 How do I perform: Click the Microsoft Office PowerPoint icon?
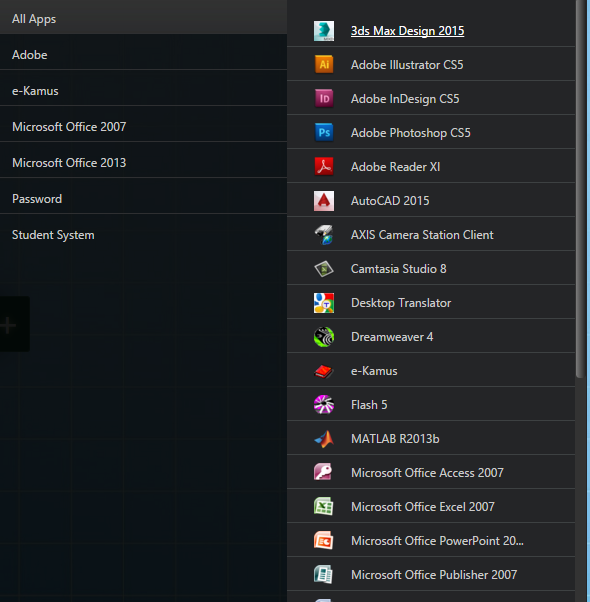(324, 541)
